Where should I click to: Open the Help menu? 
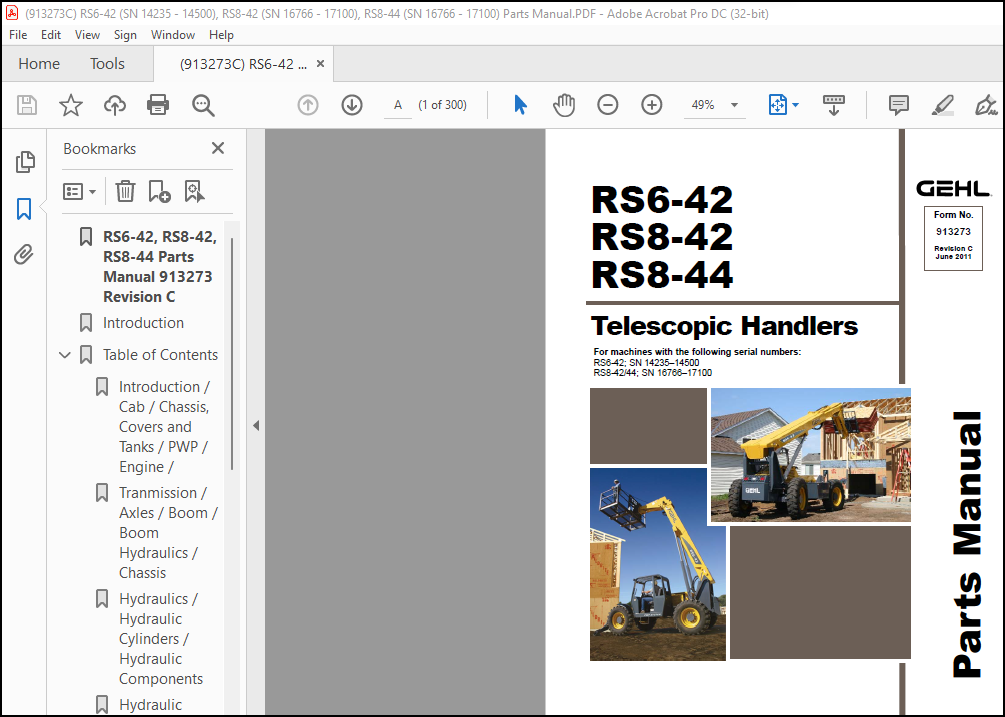[221, 35]
